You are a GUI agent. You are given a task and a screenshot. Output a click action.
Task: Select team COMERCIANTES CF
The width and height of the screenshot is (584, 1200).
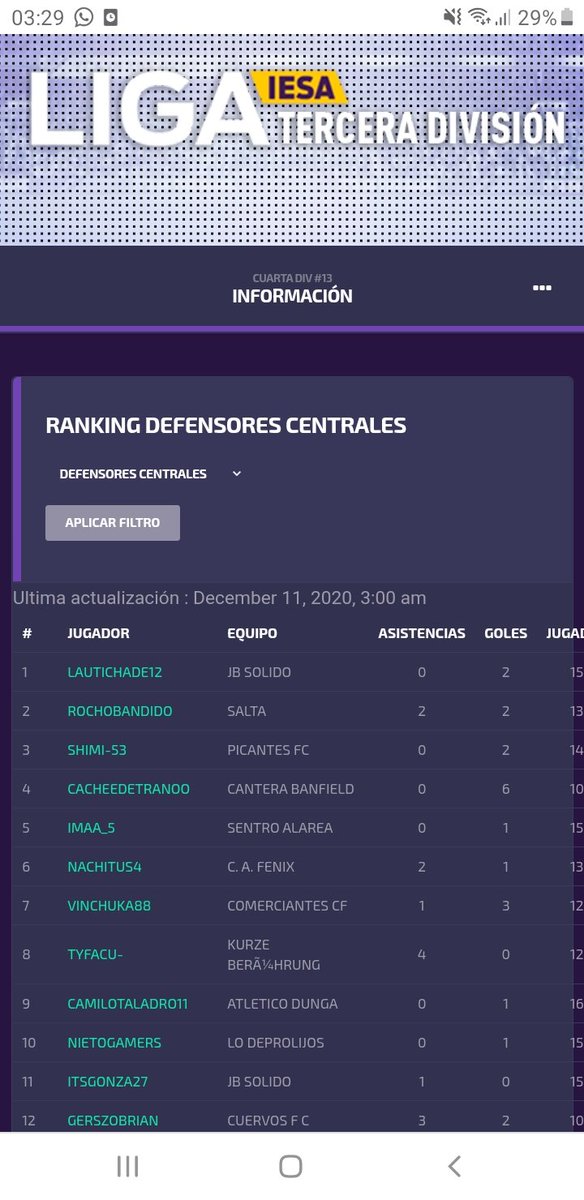286,906
